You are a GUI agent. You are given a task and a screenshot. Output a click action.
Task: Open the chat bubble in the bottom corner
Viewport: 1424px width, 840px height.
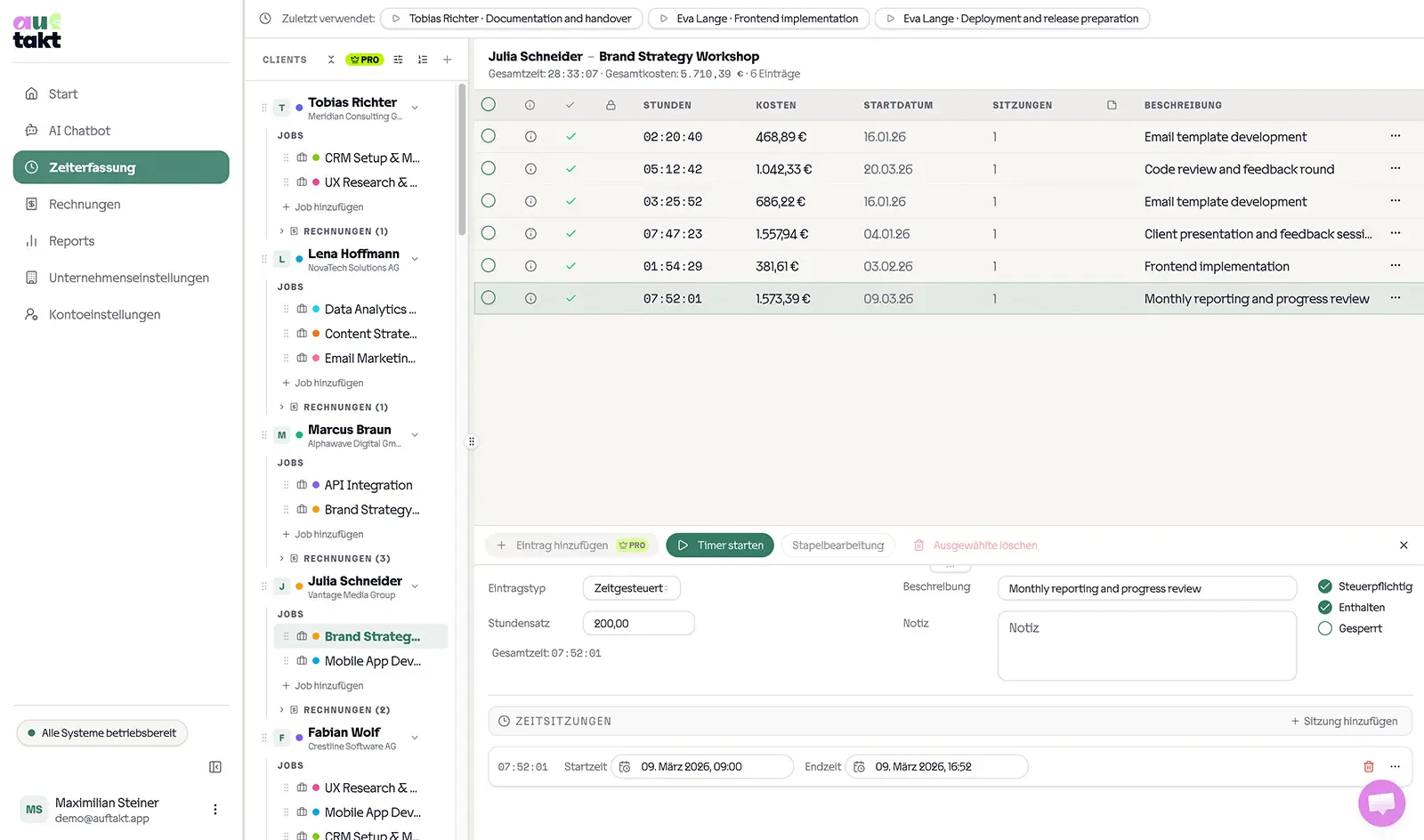(1381, 803)
